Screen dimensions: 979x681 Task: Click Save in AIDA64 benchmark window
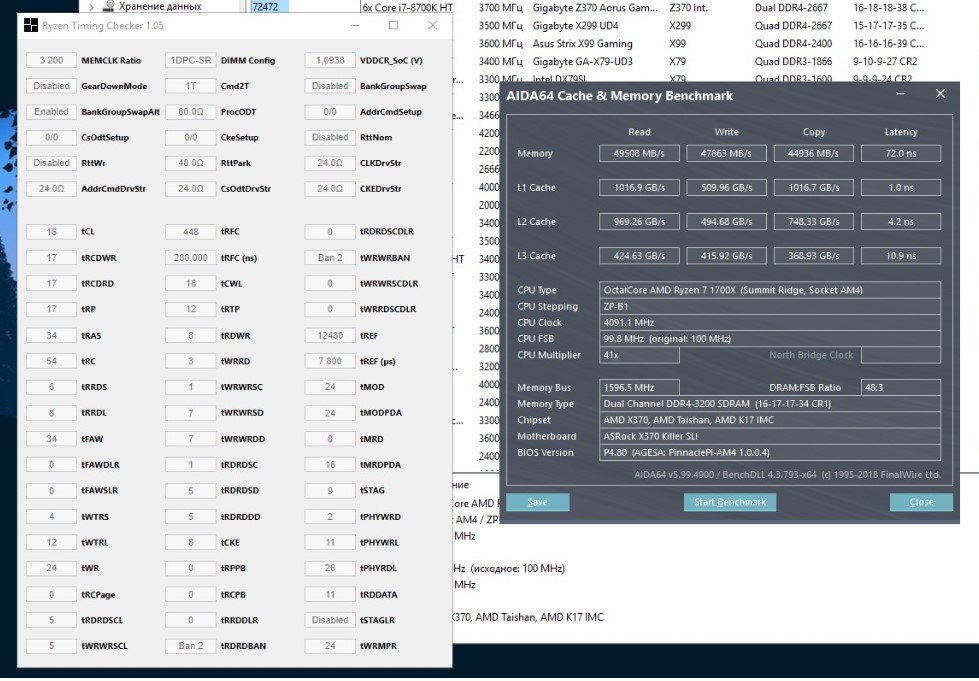[538, 502]
